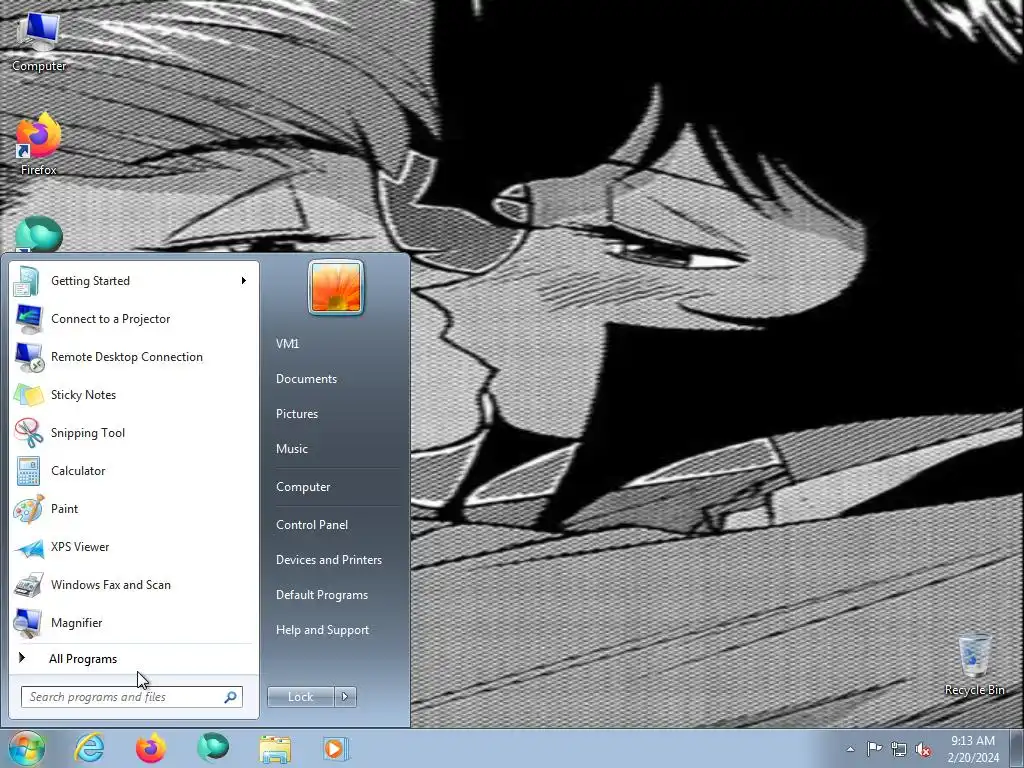Open Windows Media Player from taskbar

pyautogui.click(x=336, y=749)
